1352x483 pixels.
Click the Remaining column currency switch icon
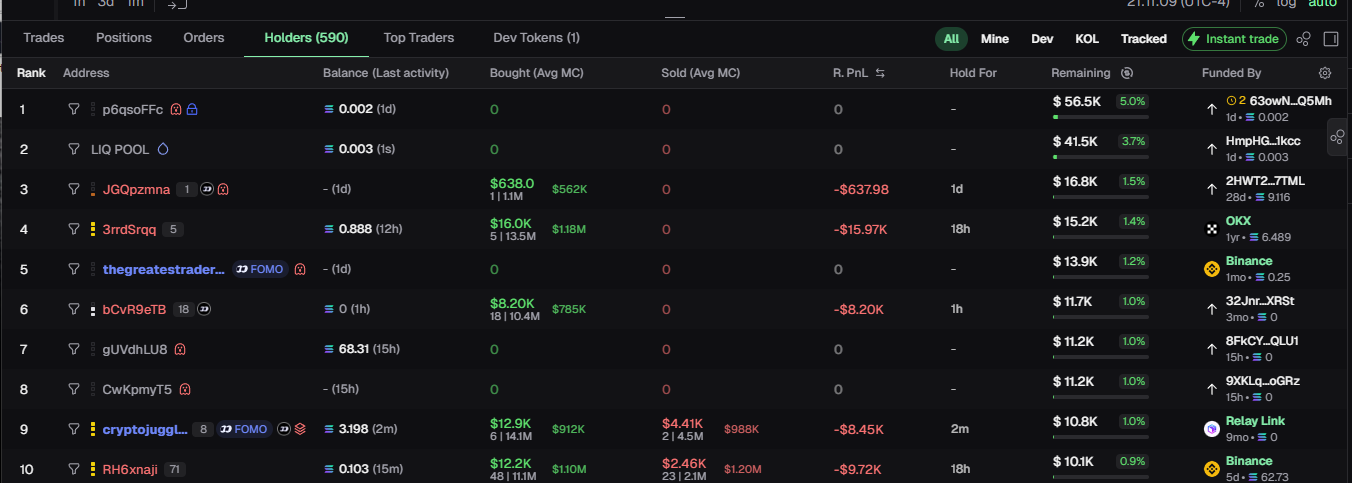click(1127, 73)
